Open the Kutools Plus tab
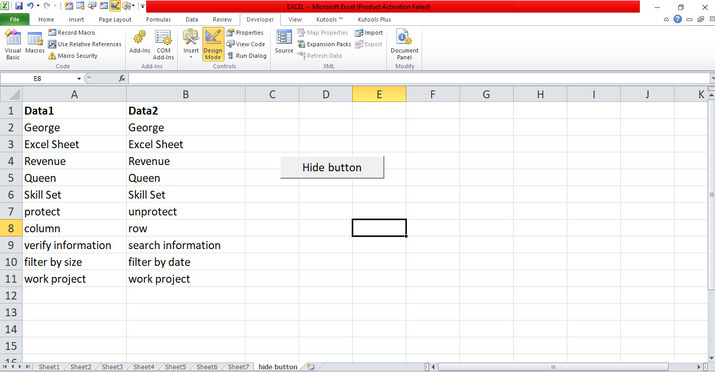Screen dimensions: 715x372 (x=374, y=20)
